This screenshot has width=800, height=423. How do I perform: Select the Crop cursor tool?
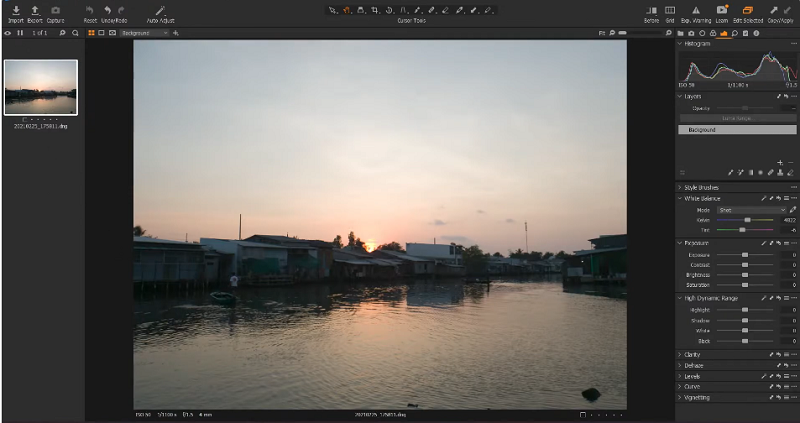click(x=375, y=10)
